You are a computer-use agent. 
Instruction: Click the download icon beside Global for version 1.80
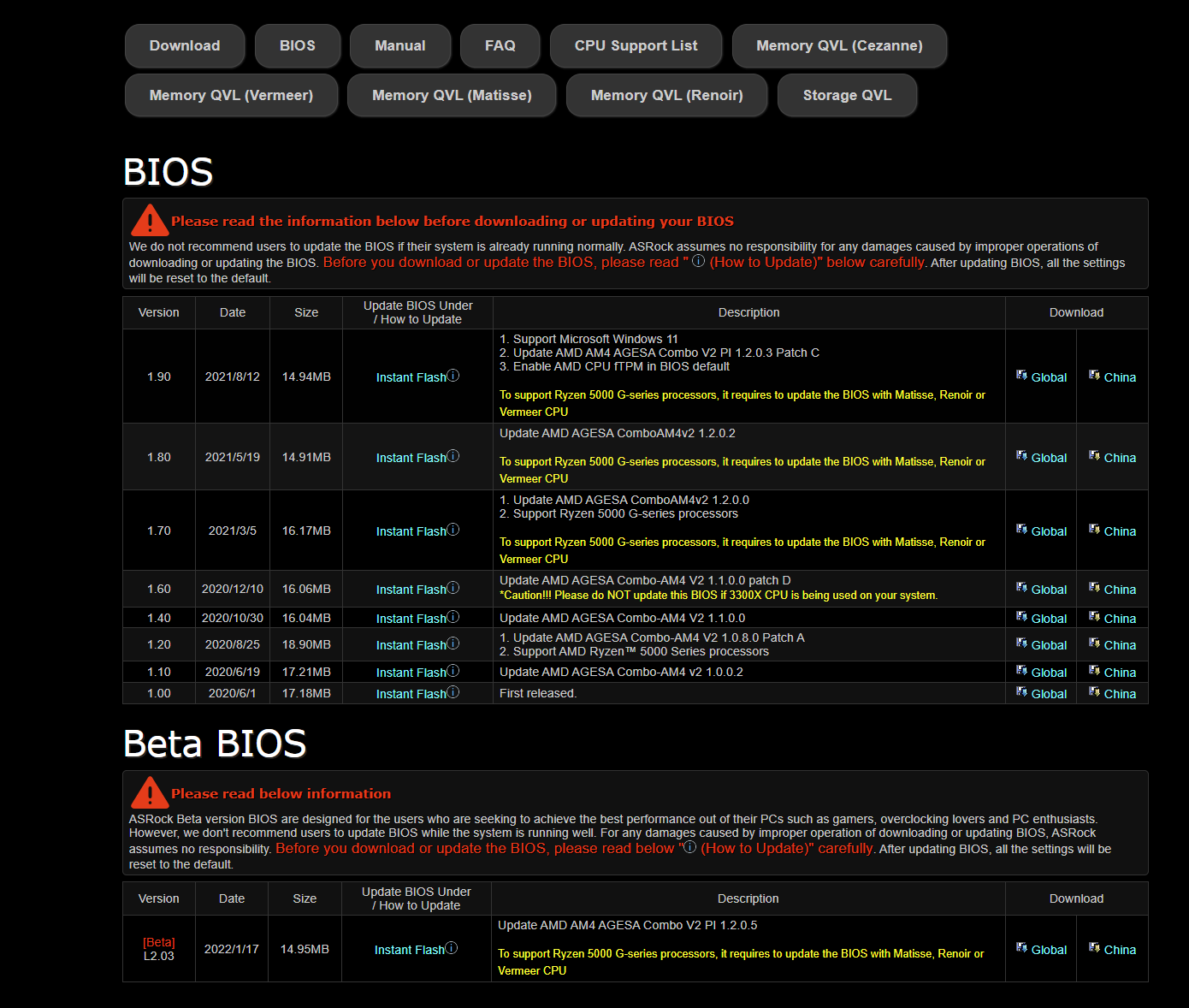(1021, 455)
